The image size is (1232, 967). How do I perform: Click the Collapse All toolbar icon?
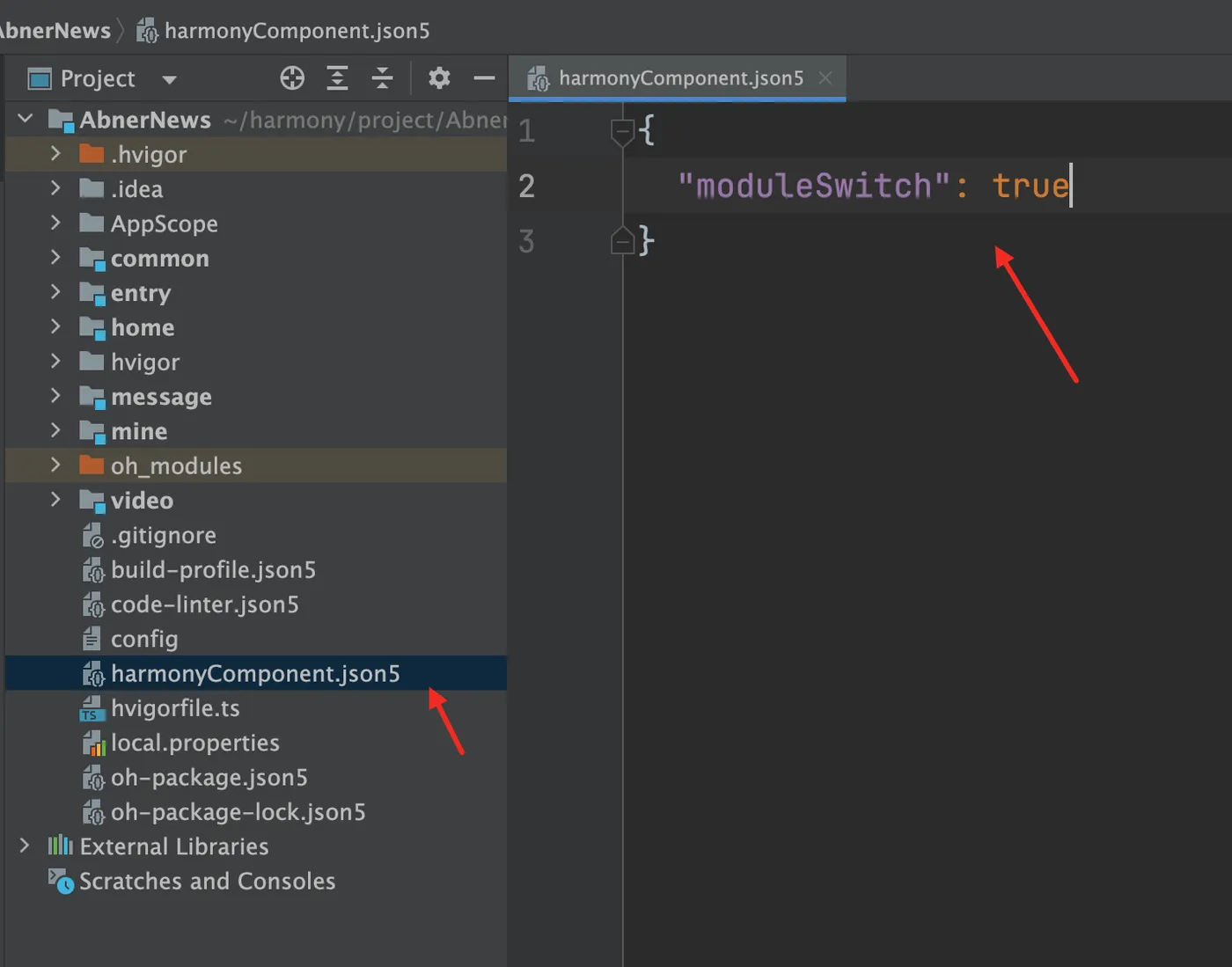382,78
